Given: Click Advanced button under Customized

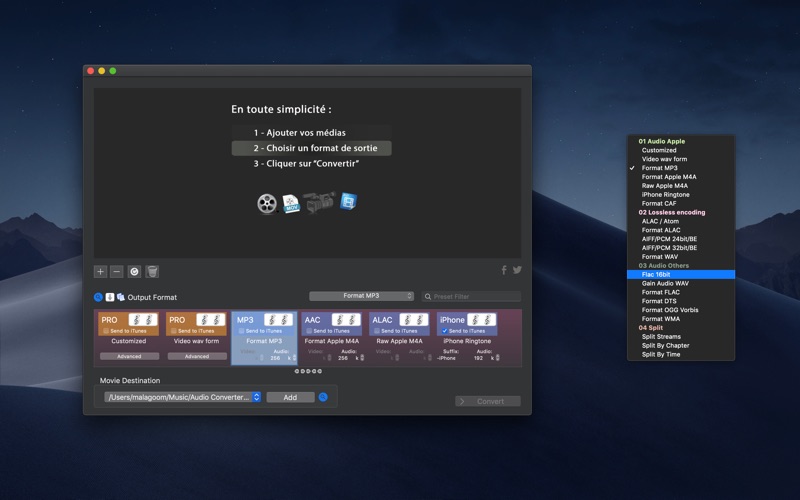Looking at the screenshot, I should (x=129, y=356).
